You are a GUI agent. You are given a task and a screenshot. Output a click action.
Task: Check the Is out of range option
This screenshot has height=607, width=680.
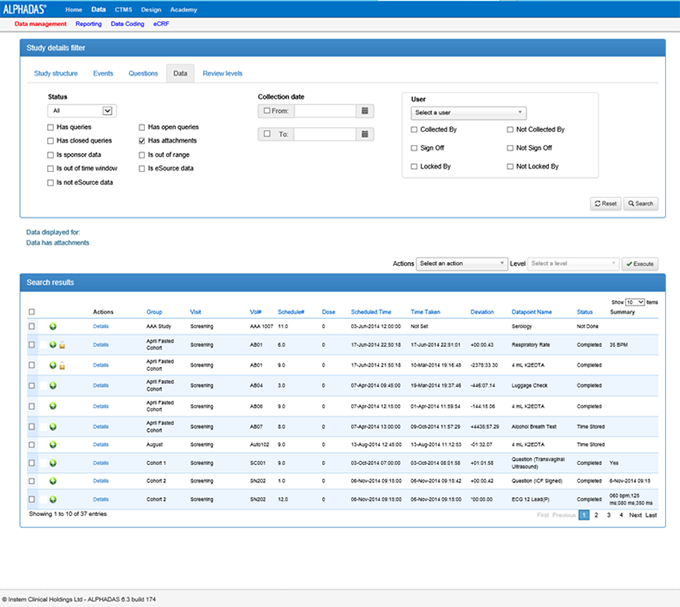142,155
